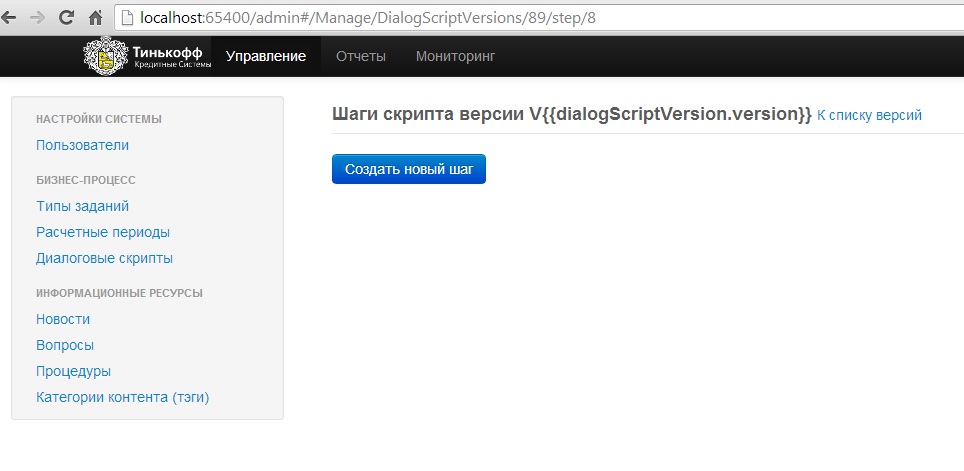Switch to the Мониторинг tab
The image size is (964, 471).
coord(456,57)
